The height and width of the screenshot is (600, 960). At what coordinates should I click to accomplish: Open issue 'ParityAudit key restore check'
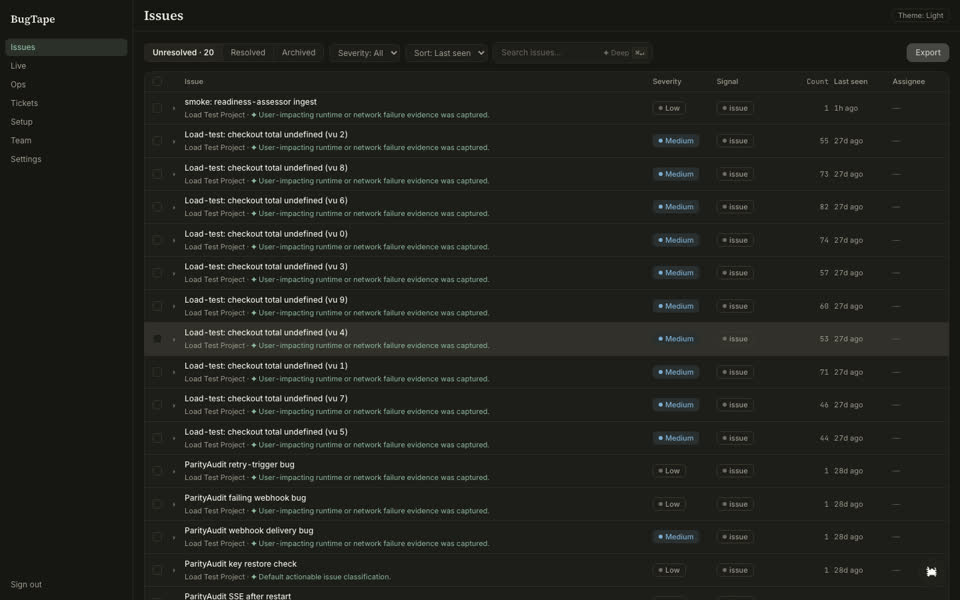(x=241, y=564)
